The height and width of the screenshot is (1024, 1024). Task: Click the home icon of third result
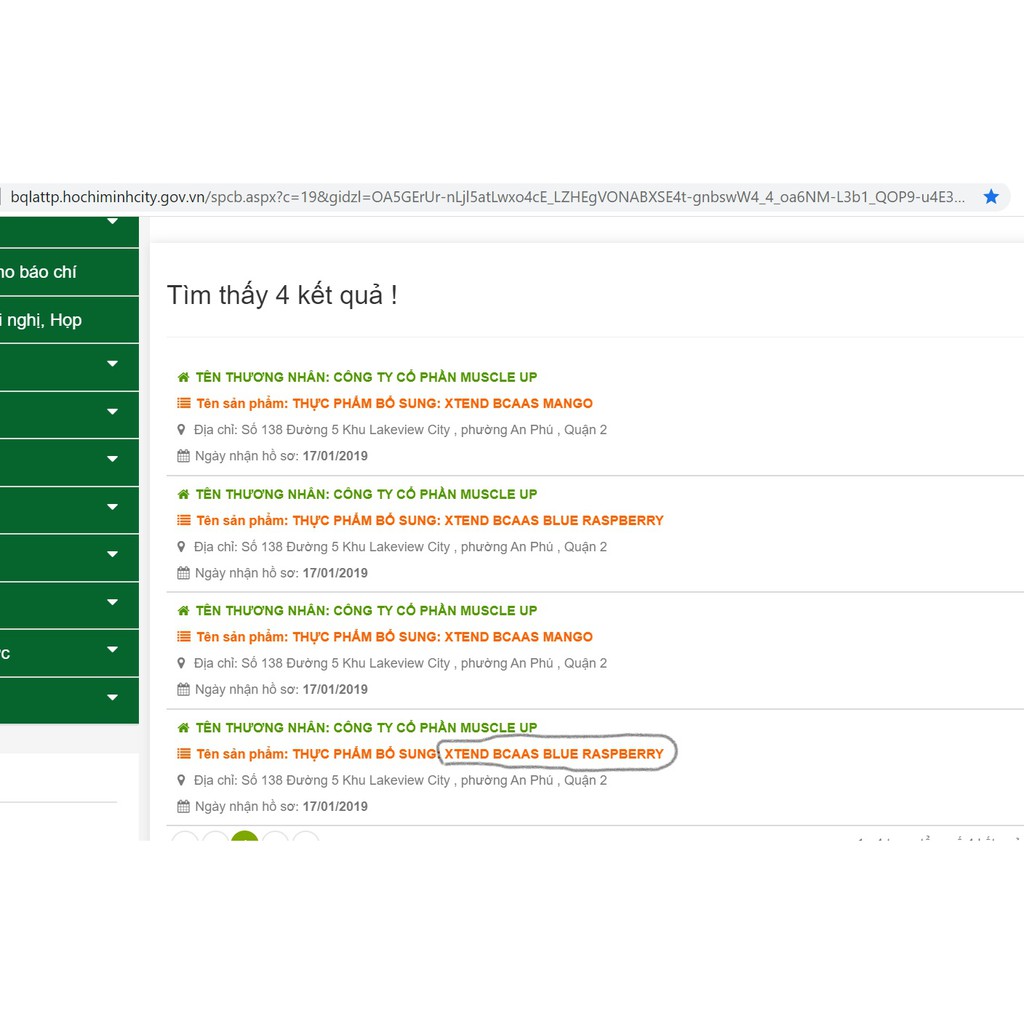183,610
